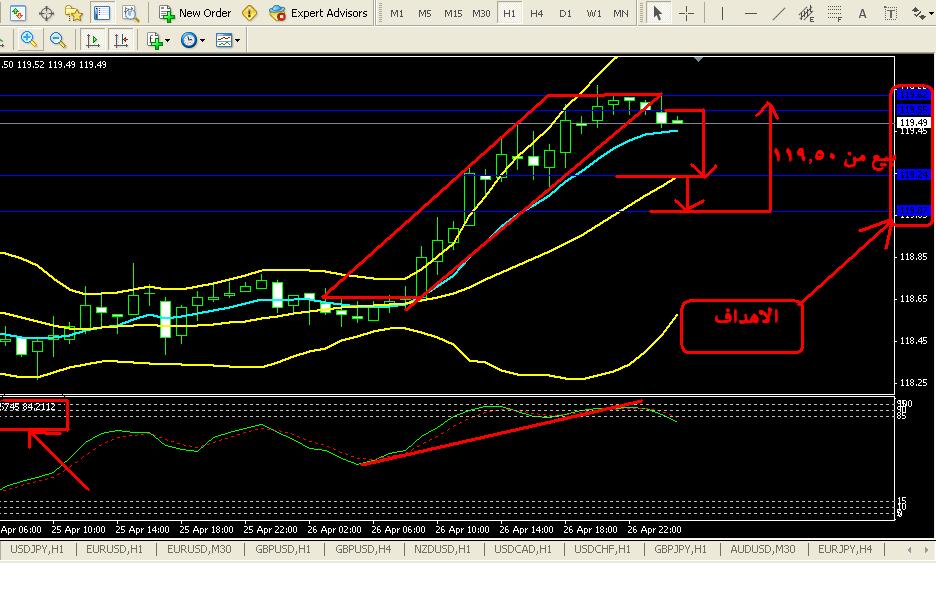Open the NZDUSD,H1 chart tab
Image resolution: width=936 pixels, height=606 pixels.
(442, 549)
